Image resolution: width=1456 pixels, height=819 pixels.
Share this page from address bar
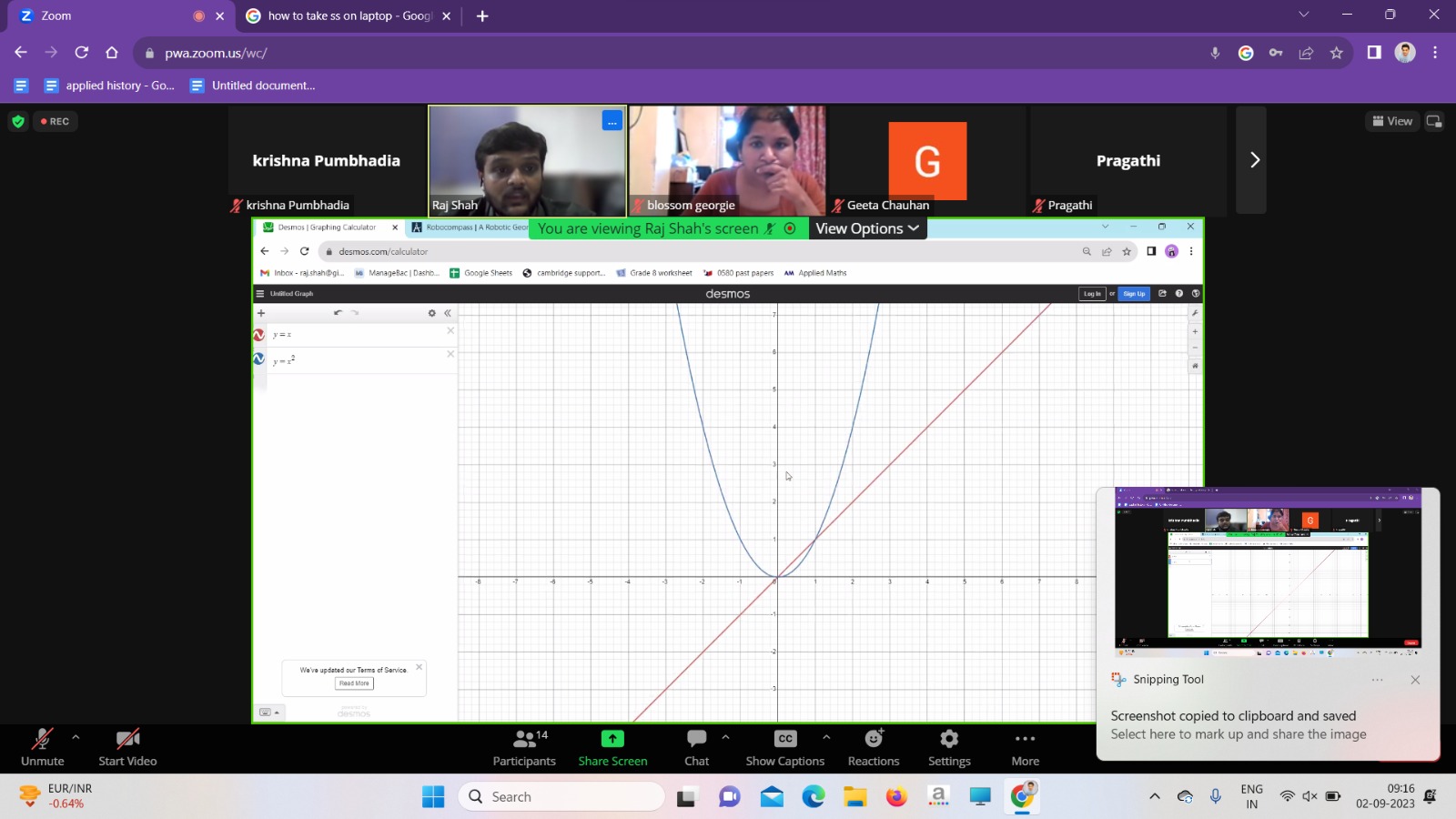pos(1306,53)
